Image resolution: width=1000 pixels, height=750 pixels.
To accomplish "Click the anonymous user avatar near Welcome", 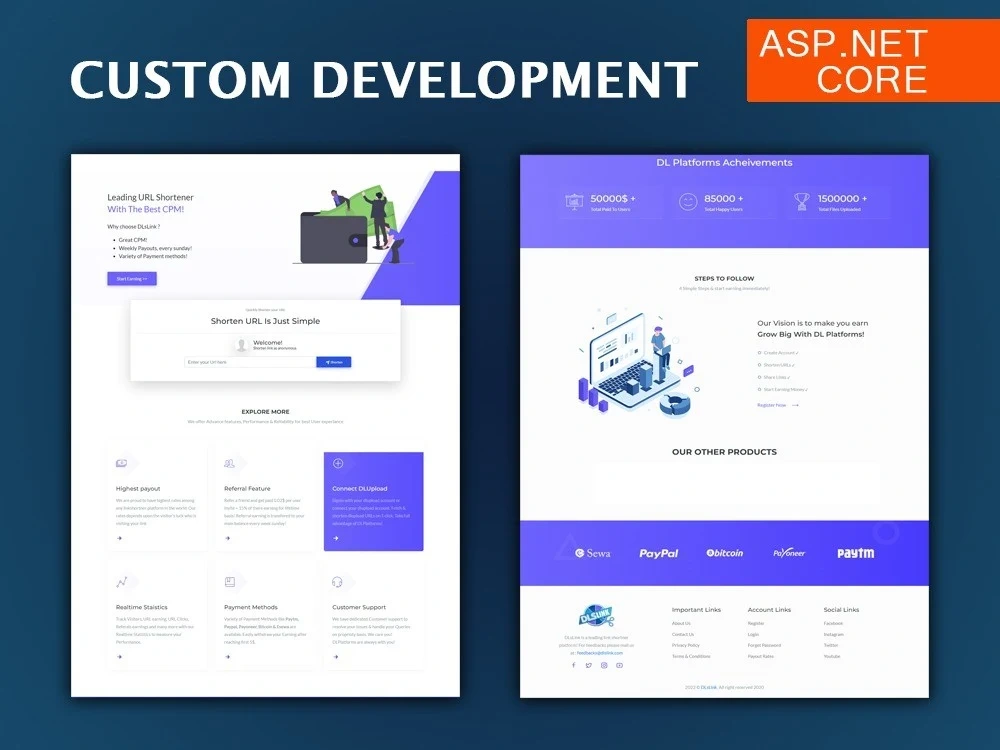I will [x=241, y=345].
